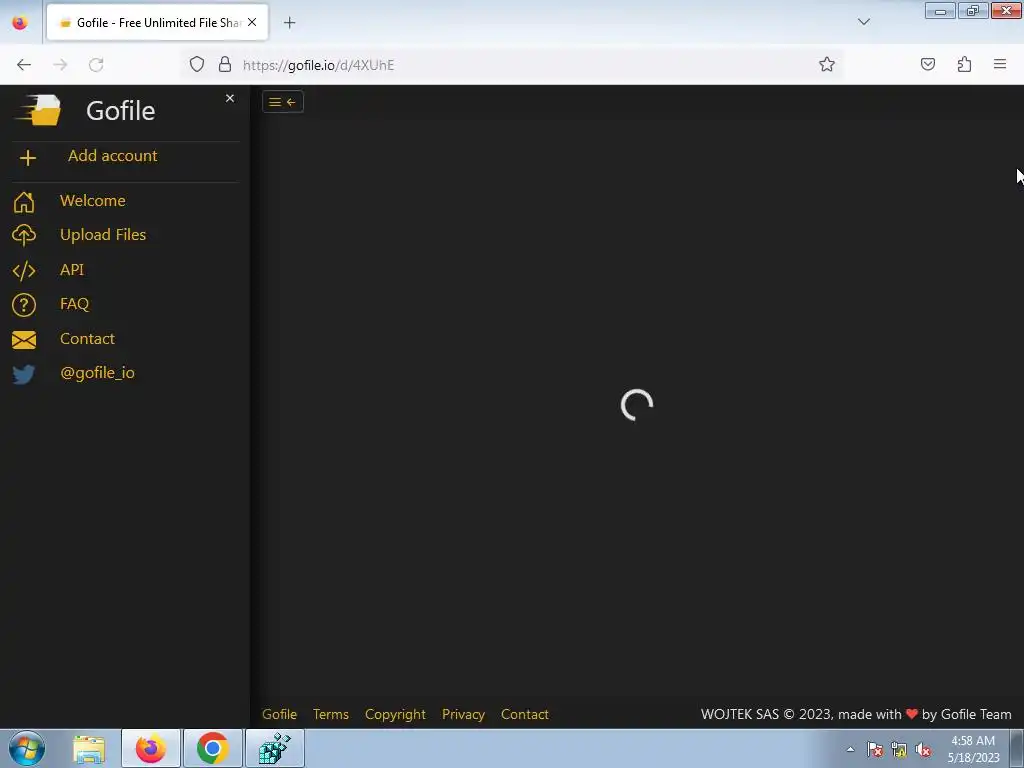The width and height of the screenshot is (1024, 768).
Task: Open the Firefox hamburger application menu
Action: point(1000,65)
